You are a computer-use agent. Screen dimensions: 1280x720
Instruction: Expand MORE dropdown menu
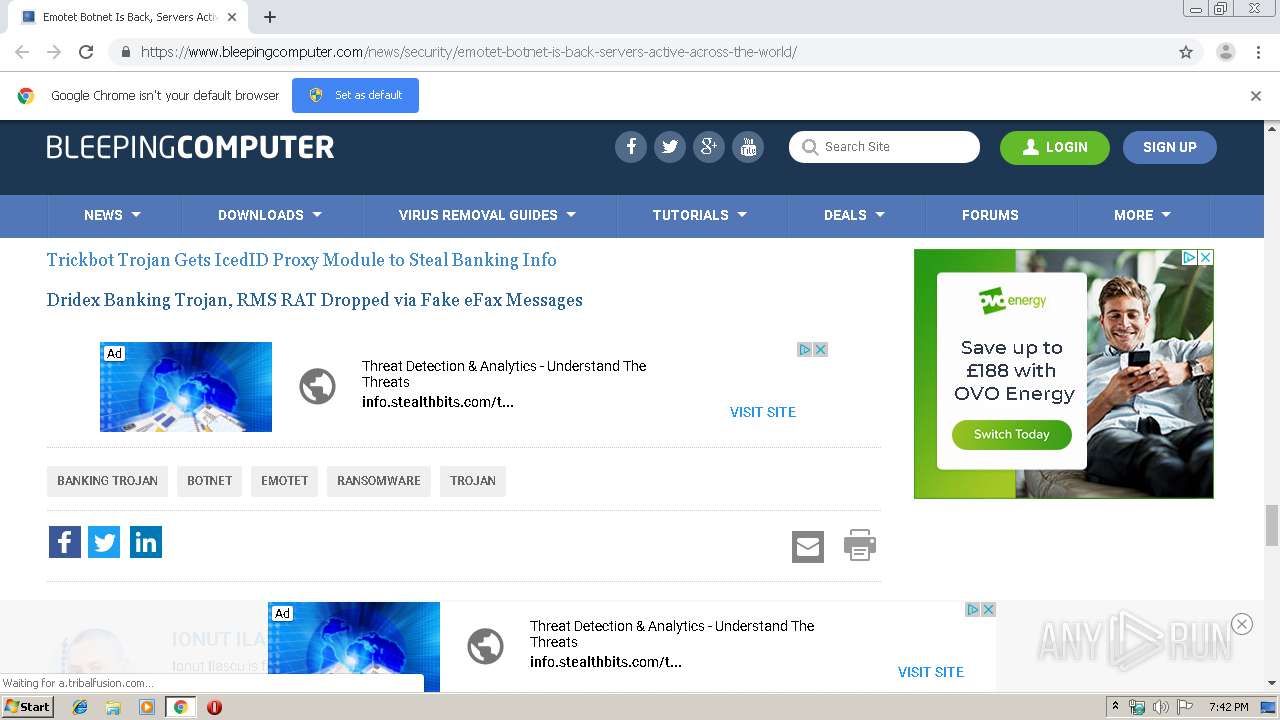[x=1143, y=215]
